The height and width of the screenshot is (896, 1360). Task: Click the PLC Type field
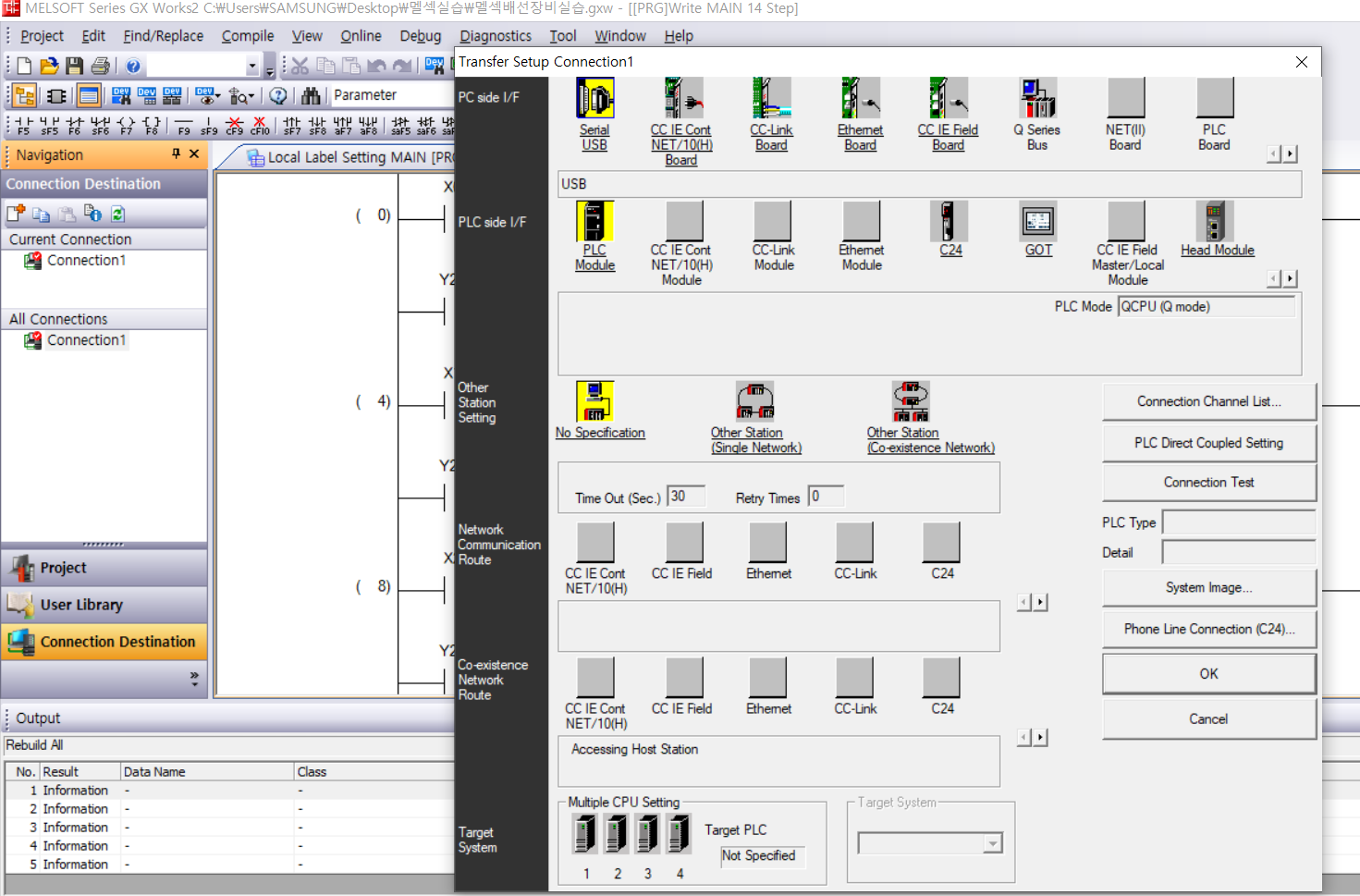(x=1239, y=522)
